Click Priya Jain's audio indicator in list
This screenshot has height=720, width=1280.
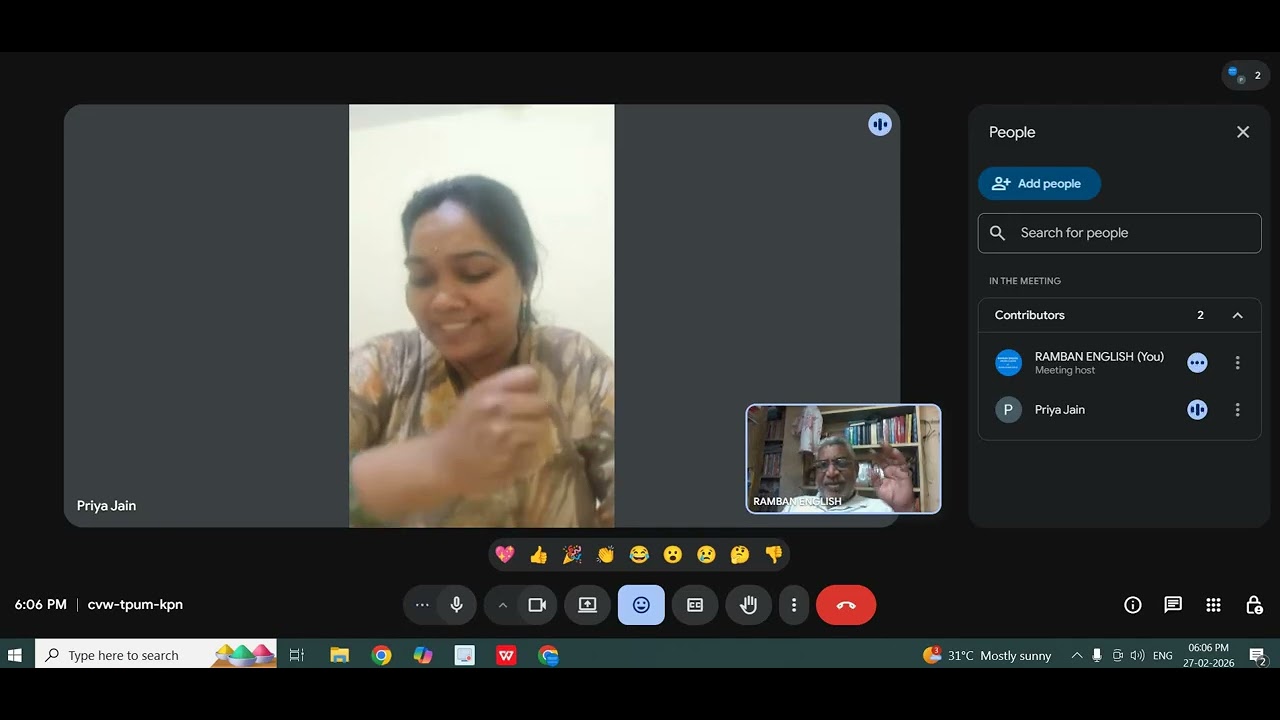tap(1197, 410)
